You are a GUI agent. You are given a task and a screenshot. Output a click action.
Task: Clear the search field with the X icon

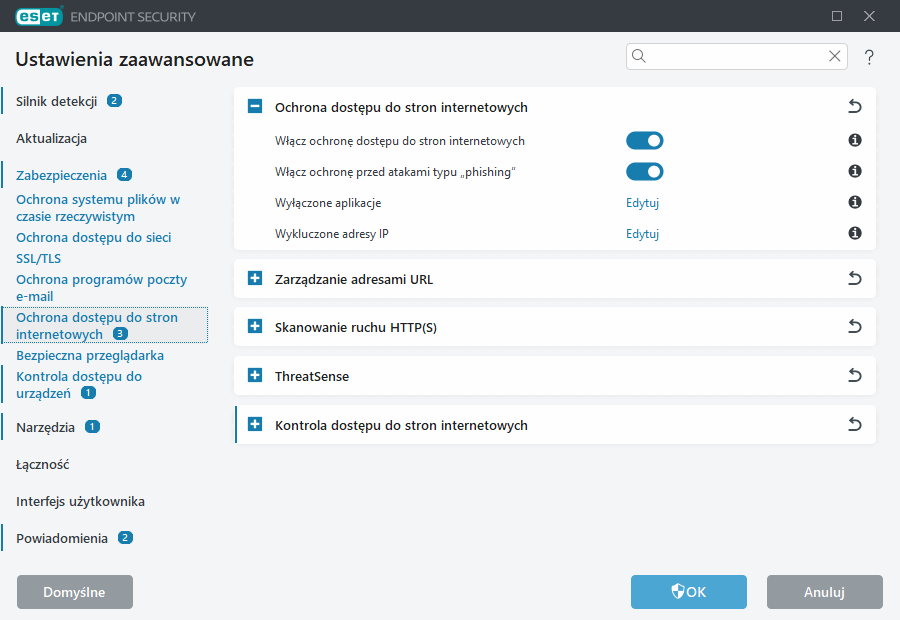(x=834, y=57)
